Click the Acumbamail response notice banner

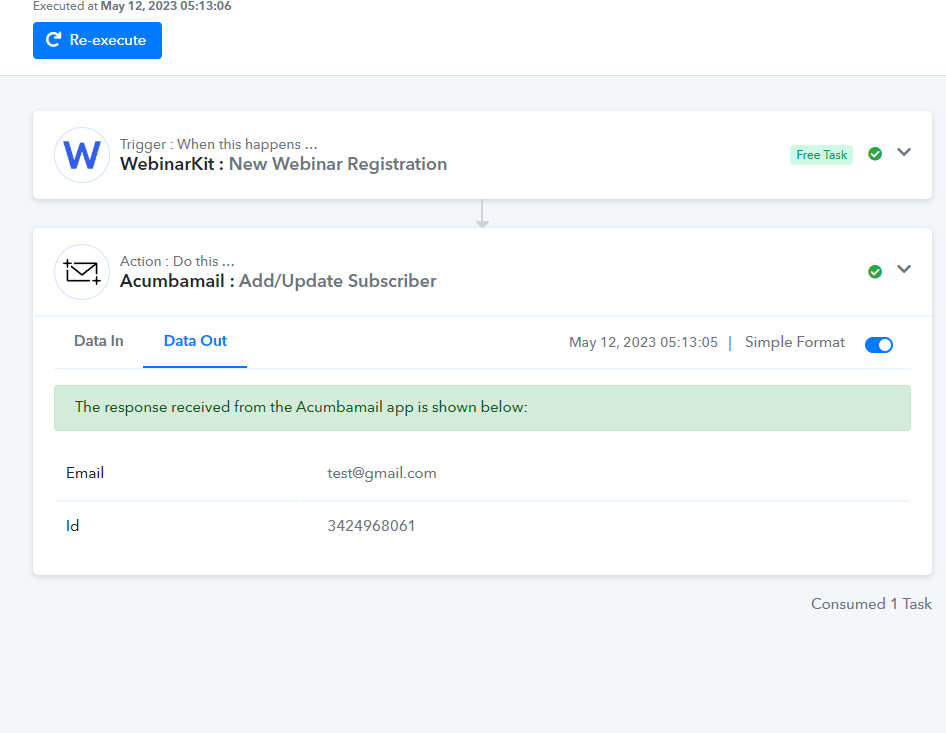[482, 408]
